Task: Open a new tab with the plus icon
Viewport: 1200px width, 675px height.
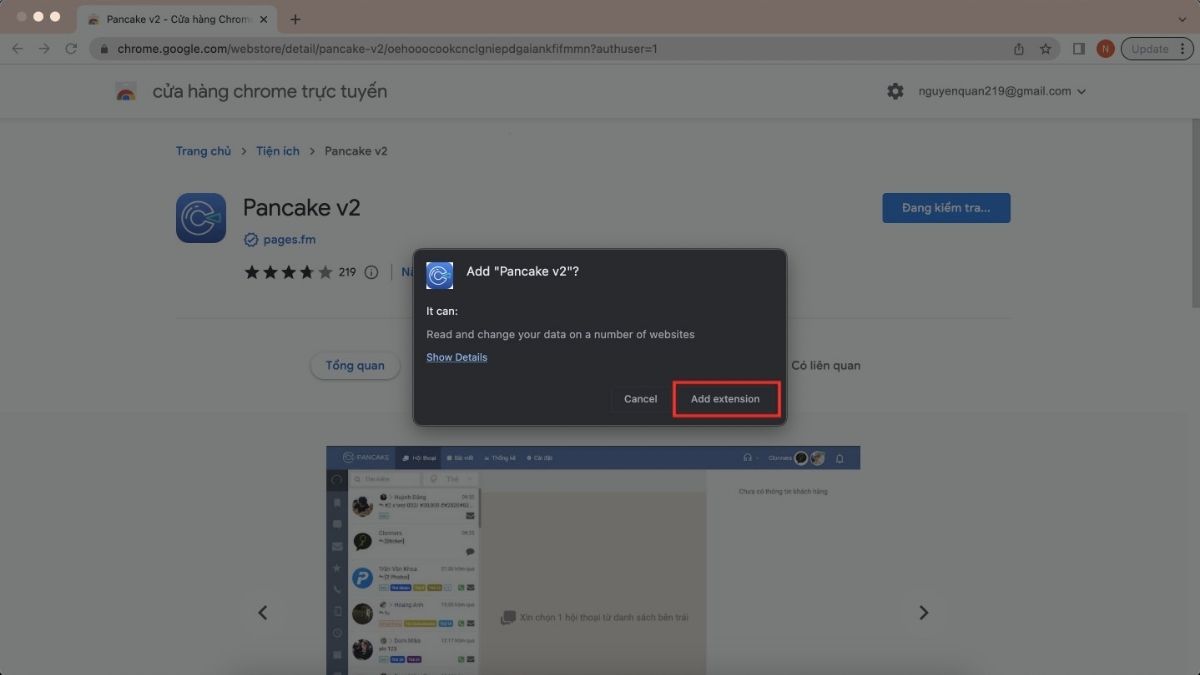Action: (295, 19)
